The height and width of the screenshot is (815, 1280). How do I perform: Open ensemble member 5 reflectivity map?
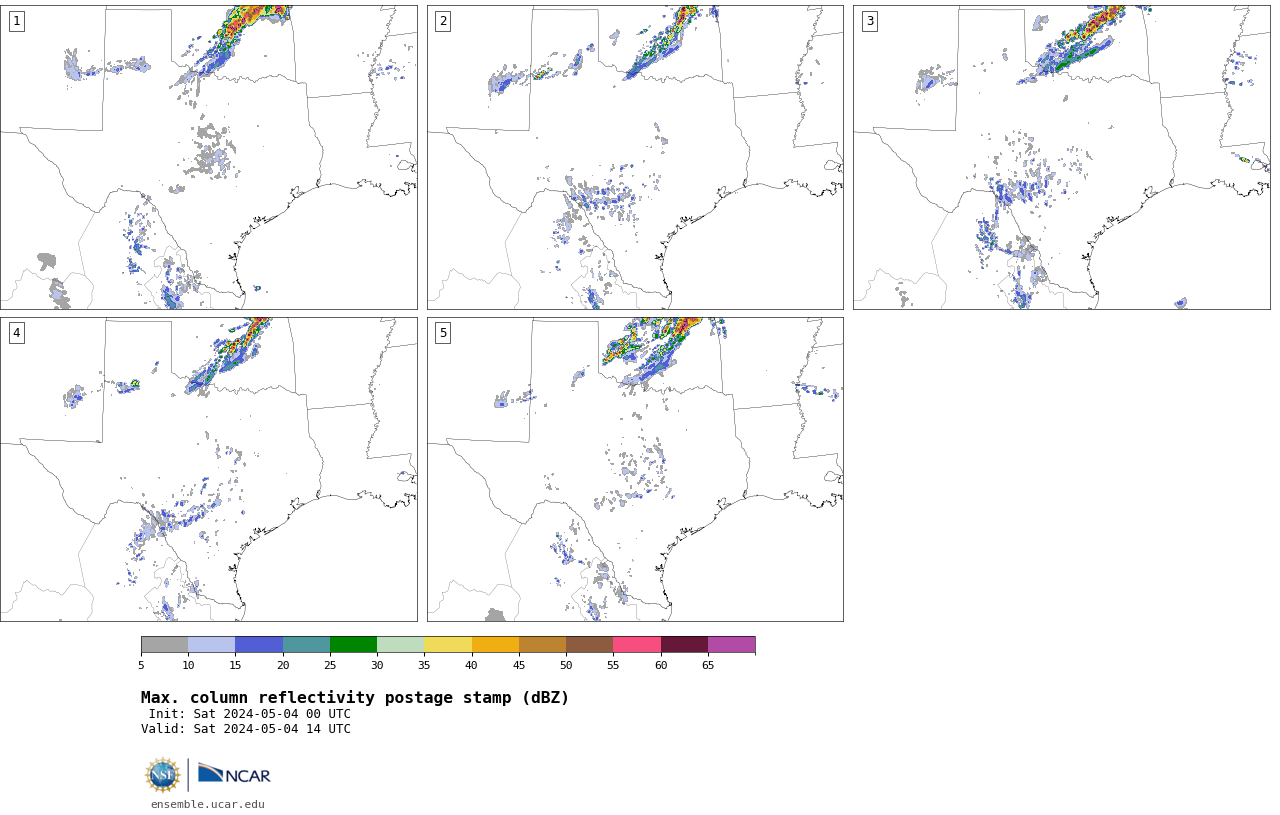pos(635,469)
